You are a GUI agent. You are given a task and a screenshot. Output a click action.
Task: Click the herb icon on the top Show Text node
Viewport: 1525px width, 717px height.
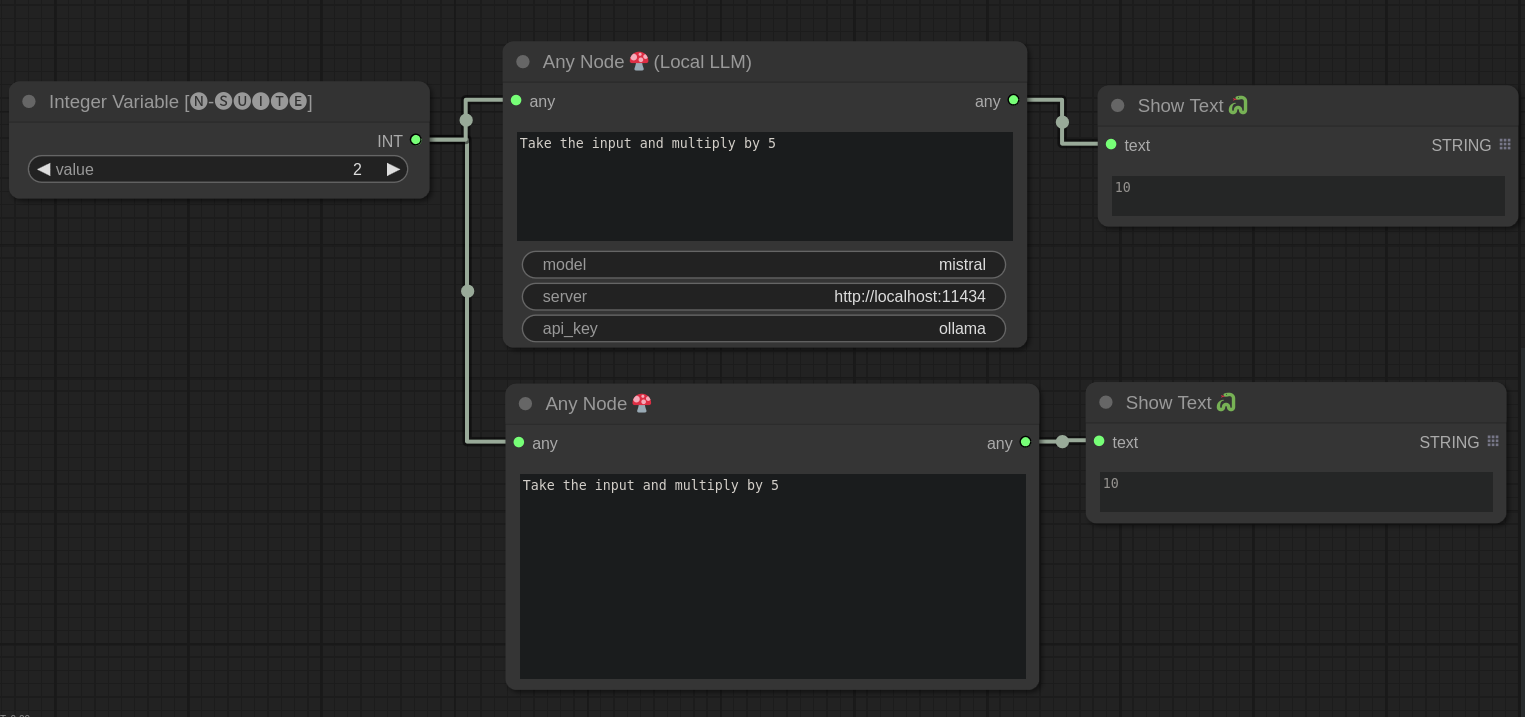(x=1238, y=105)
